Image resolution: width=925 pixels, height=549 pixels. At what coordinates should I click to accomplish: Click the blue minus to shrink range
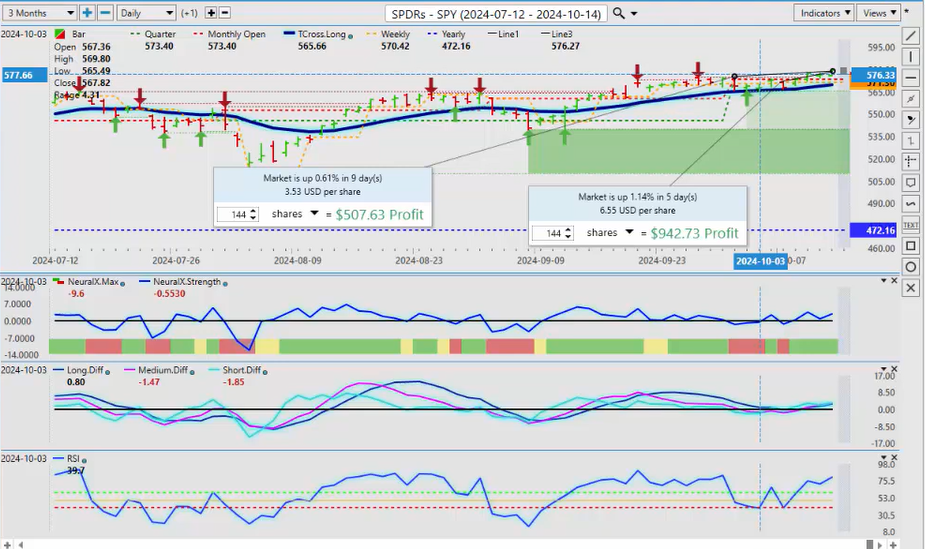tap(105, 12)
